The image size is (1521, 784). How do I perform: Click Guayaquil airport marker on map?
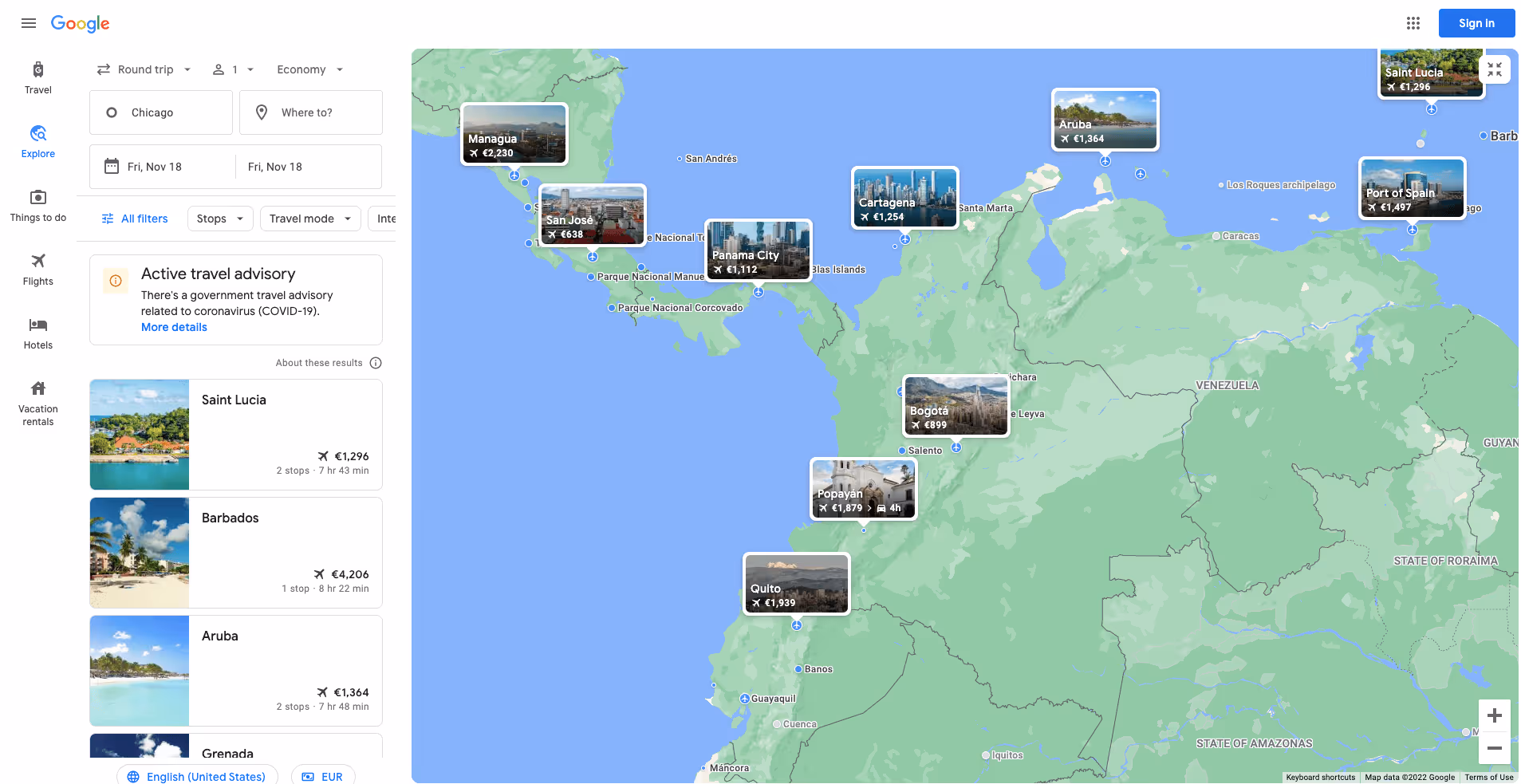744,699
